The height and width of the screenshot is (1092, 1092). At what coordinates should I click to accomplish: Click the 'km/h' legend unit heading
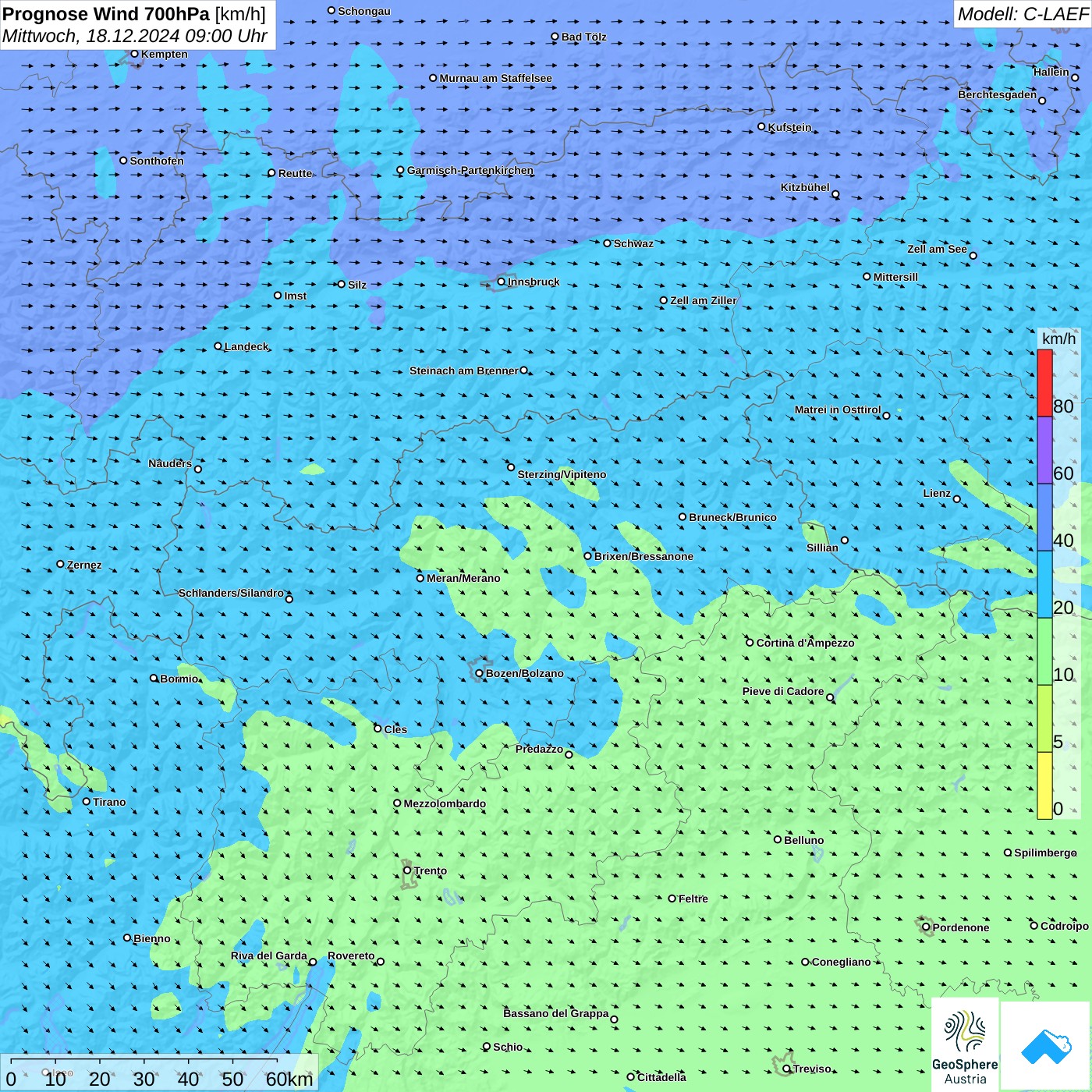[1058, 339]
